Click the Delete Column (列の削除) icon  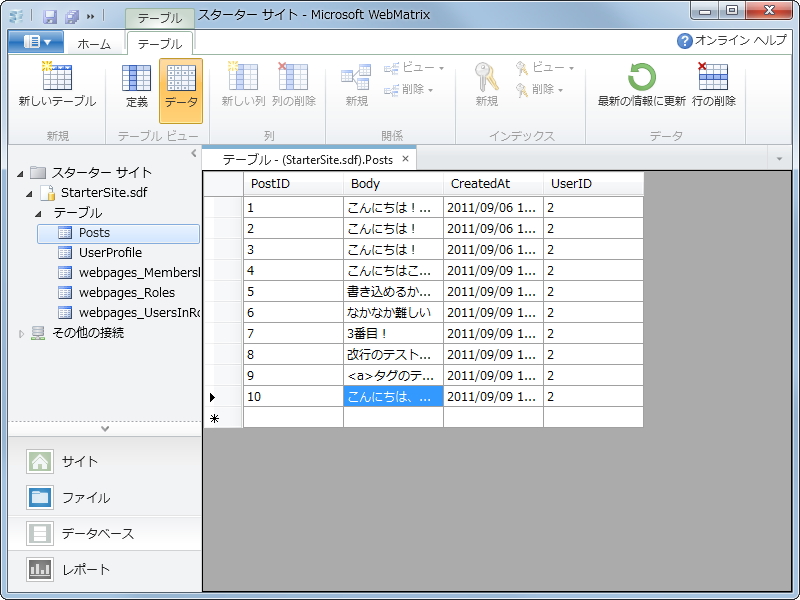293,77
